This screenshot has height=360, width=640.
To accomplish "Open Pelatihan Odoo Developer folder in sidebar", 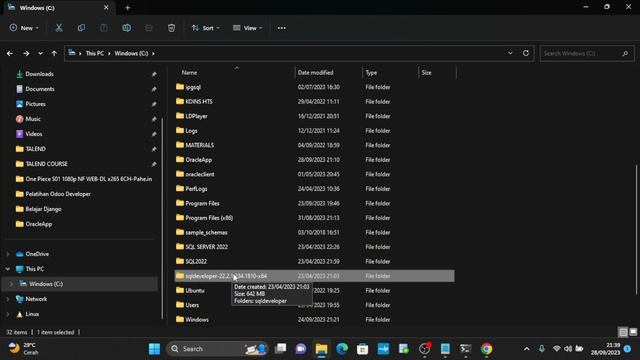I will point(58,194).
